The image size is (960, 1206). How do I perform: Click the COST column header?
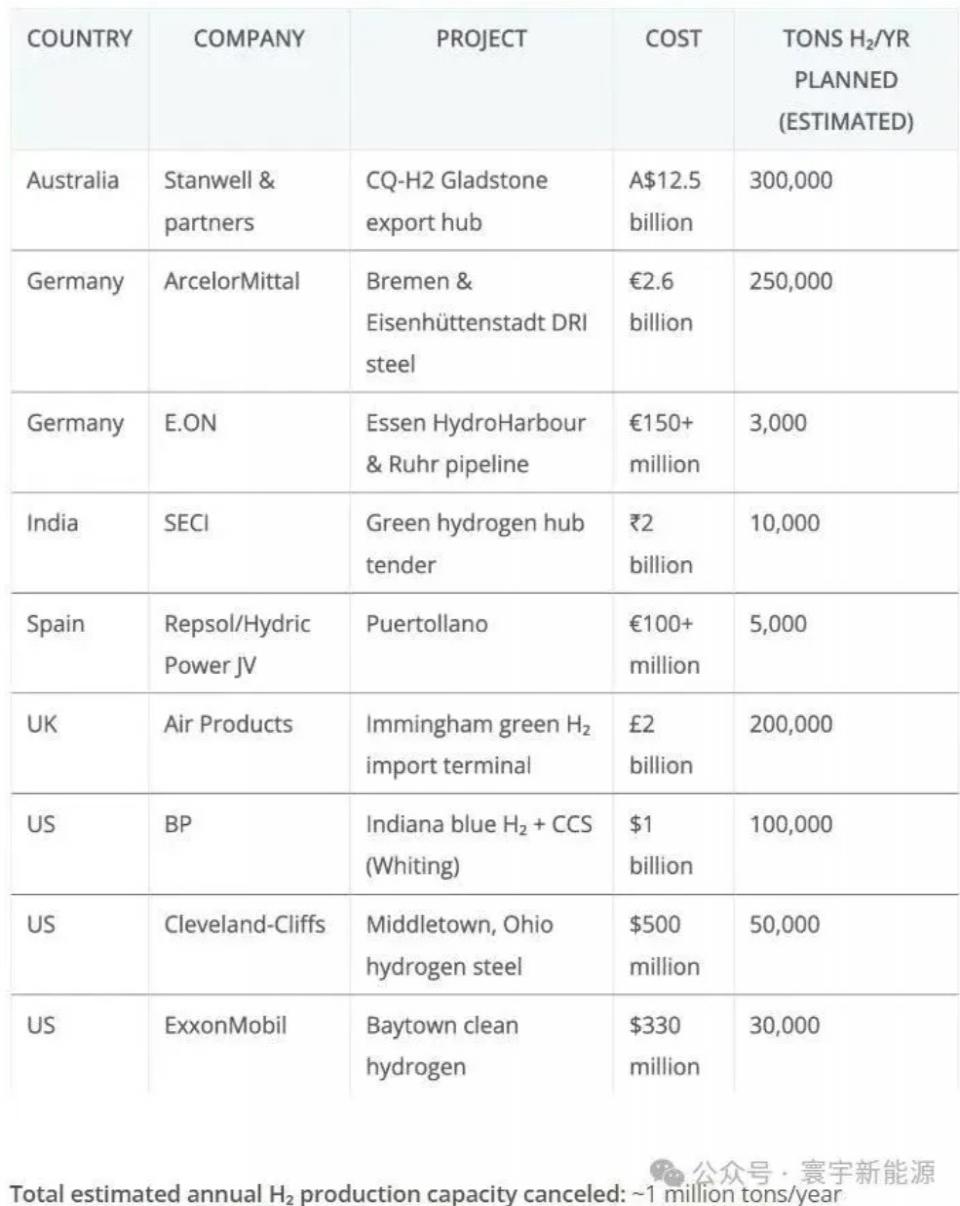pos(673,39)
